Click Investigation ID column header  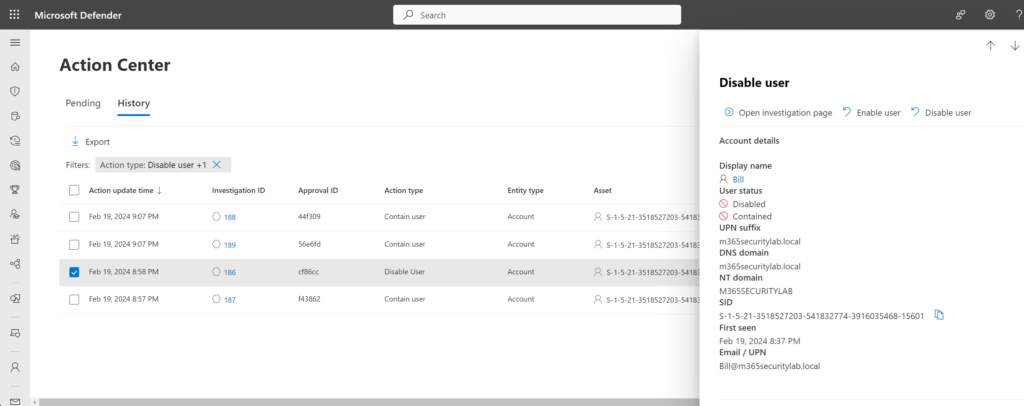(x=238, y=191)
